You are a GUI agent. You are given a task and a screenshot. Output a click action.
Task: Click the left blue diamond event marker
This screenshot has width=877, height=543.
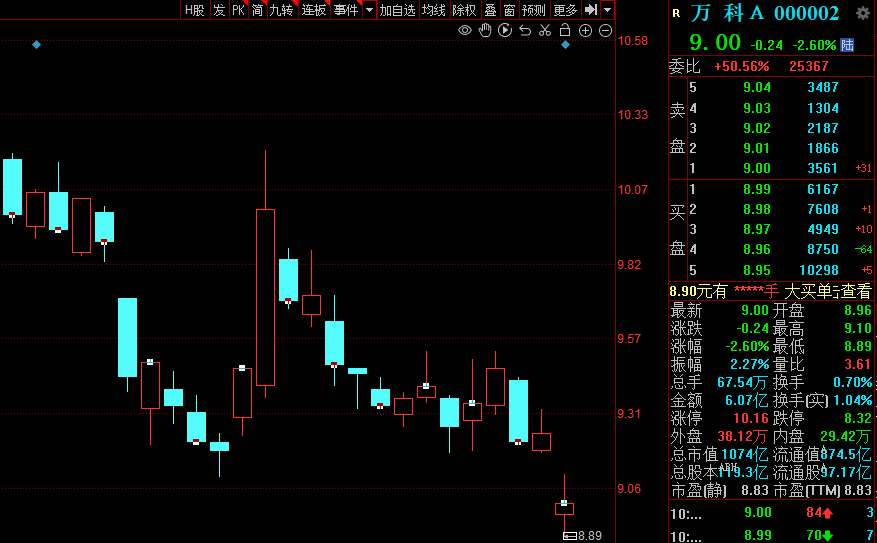36,44
